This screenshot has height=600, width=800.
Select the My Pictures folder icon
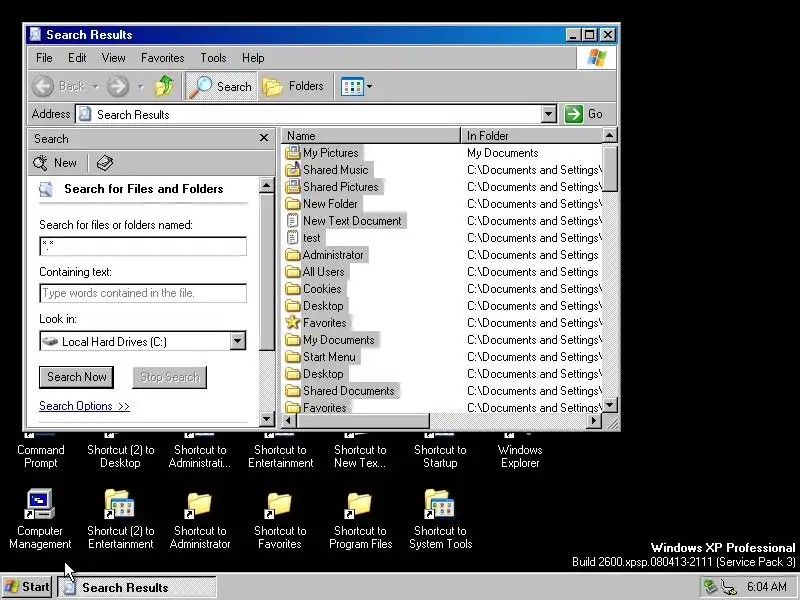pos(293,153)
